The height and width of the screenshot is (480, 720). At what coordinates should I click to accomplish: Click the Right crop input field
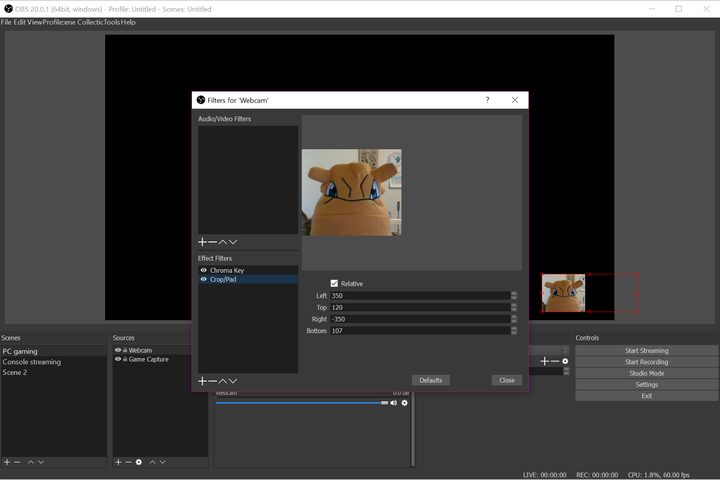[420, 319]
